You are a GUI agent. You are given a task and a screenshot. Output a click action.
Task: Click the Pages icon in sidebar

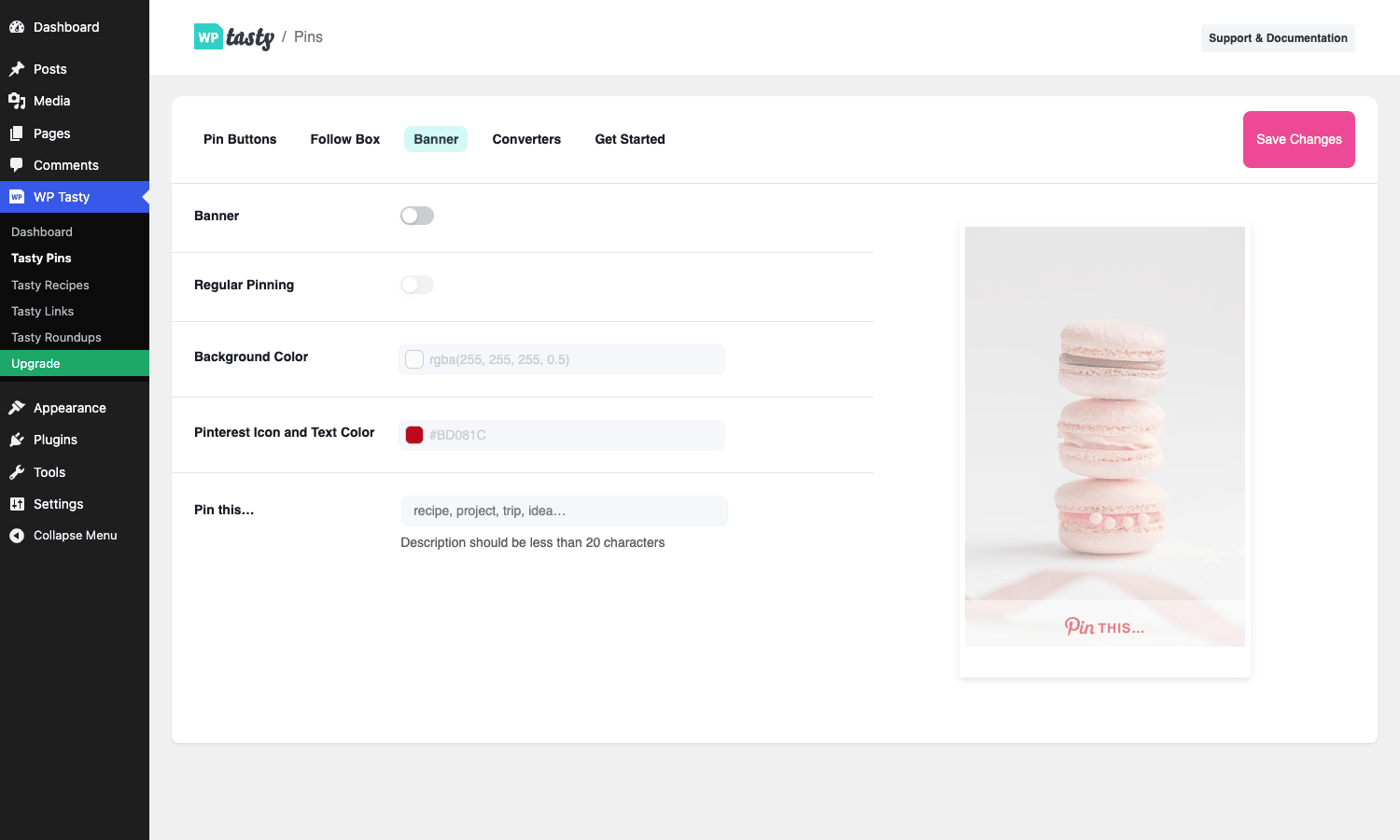pos(17,133)
